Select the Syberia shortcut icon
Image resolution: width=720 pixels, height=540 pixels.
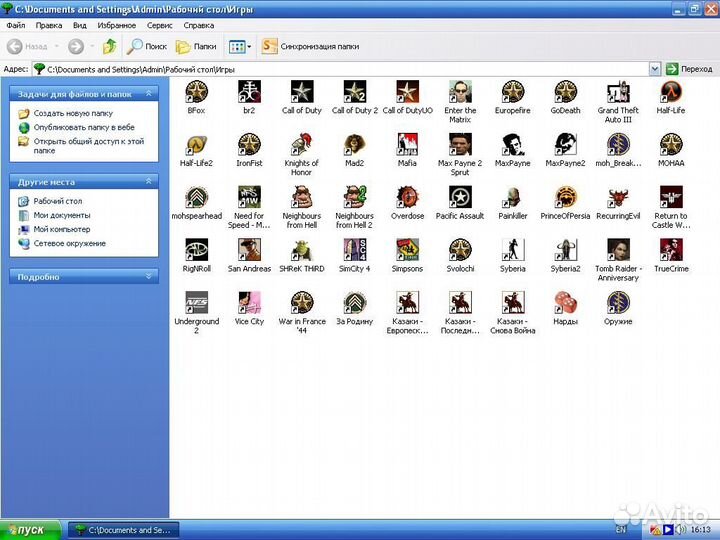(x=512, y=250)
